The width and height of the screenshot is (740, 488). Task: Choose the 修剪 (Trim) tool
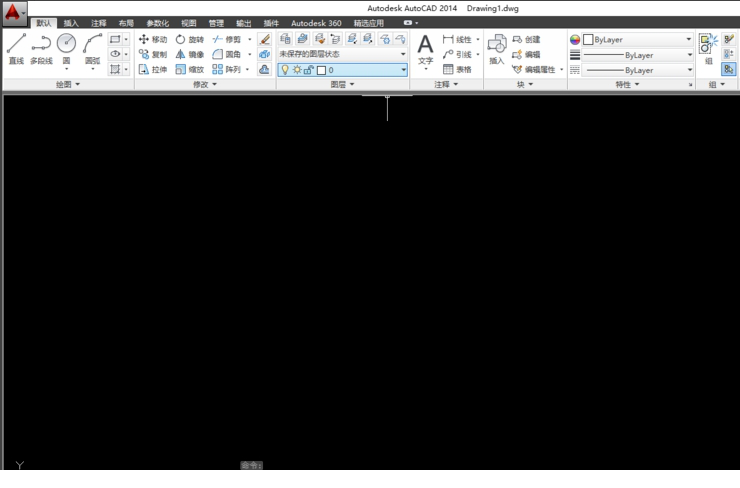coord(227,39)
